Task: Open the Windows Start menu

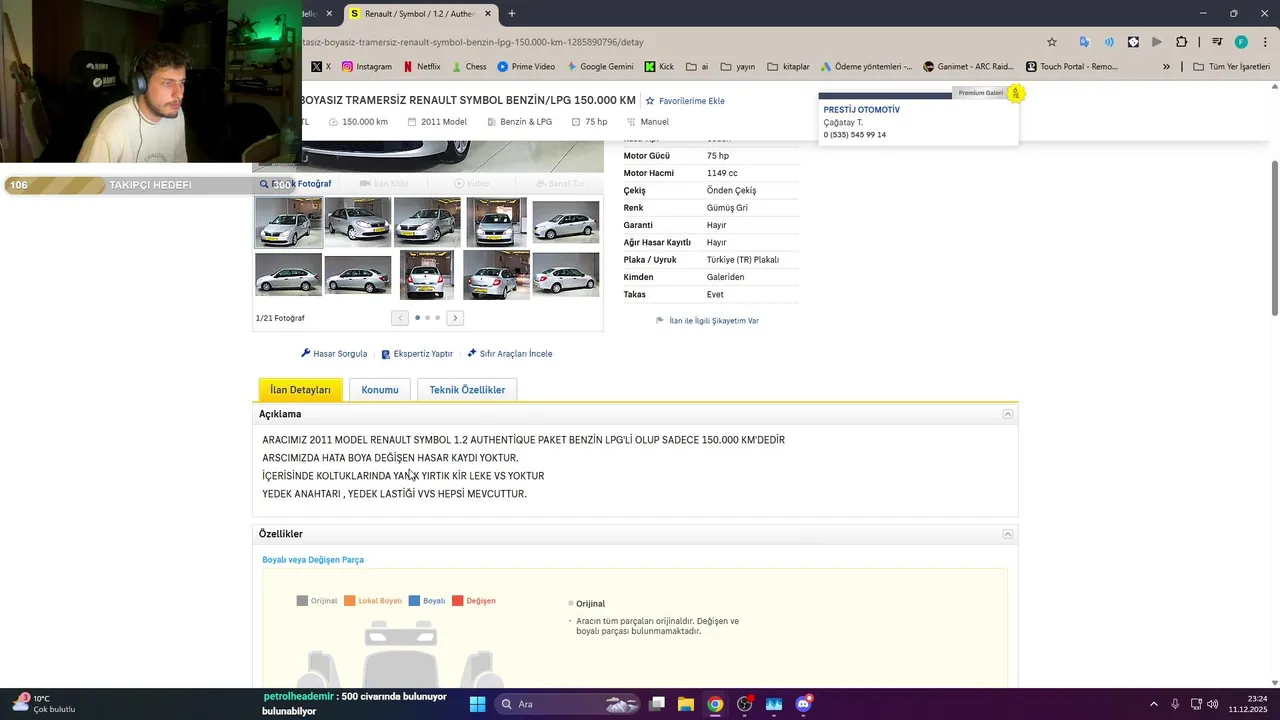Action: (477, 704)
